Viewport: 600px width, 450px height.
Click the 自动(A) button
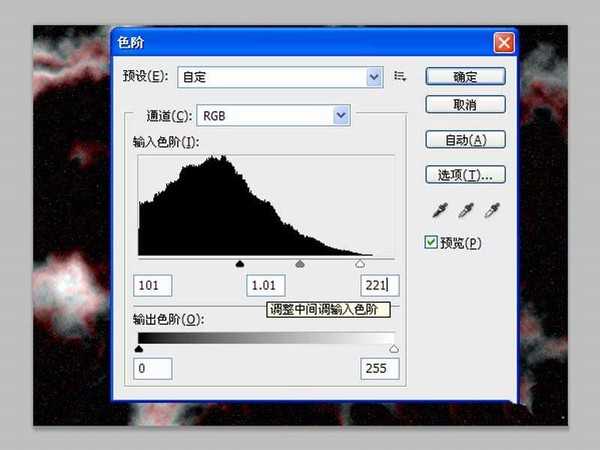coord(465,139)
